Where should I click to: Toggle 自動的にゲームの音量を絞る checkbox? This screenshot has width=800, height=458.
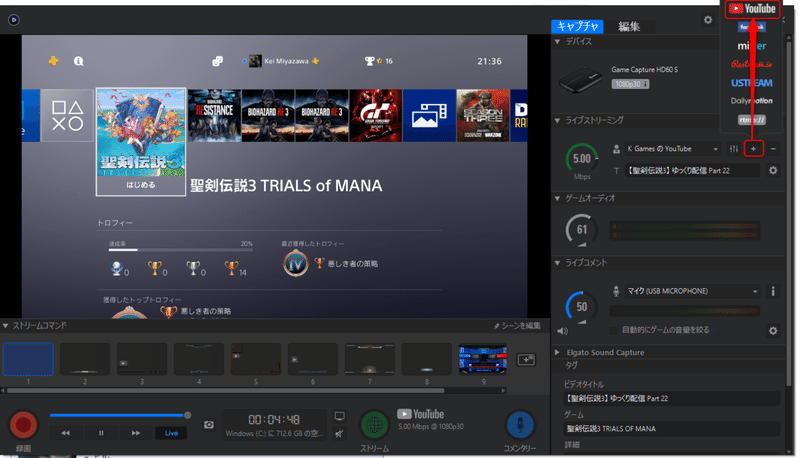(x=614, y=330)
